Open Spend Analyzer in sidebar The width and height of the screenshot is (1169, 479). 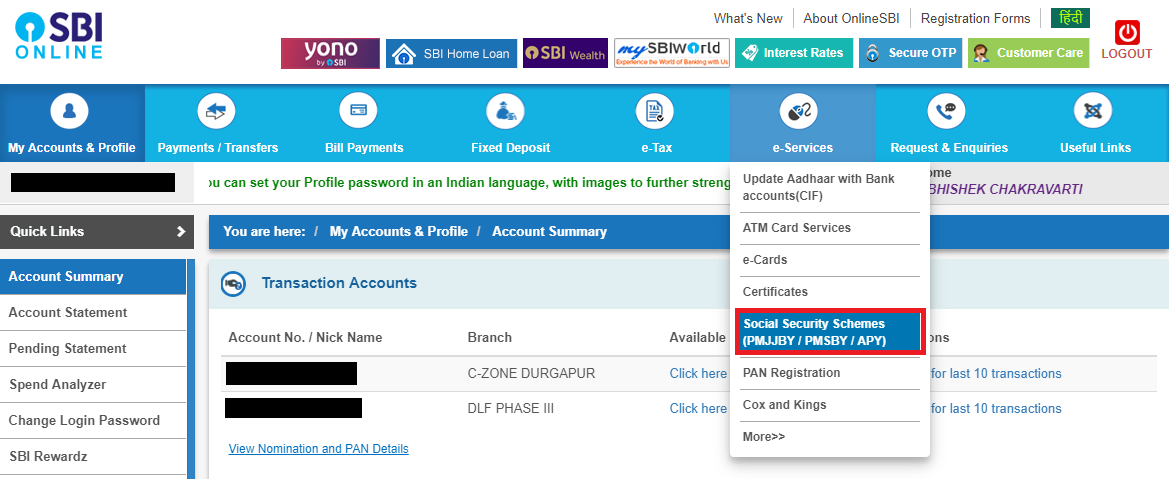click(x=92, y=385)
